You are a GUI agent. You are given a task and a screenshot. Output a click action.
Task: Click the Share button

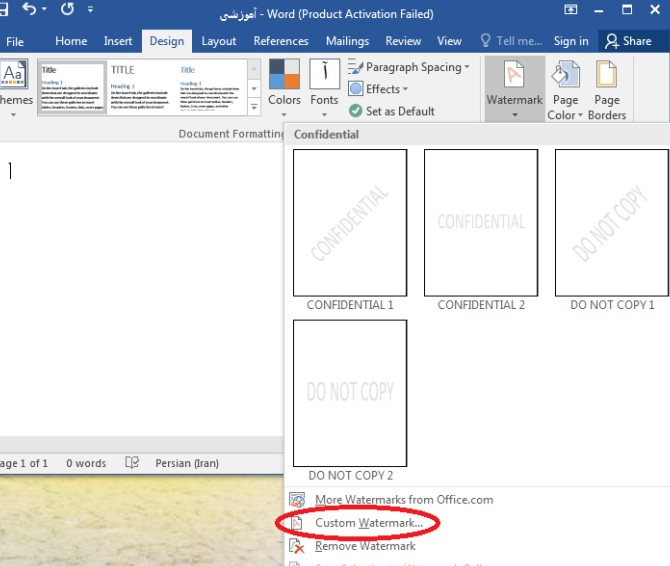pyautogui.click(x=628, y=41)
